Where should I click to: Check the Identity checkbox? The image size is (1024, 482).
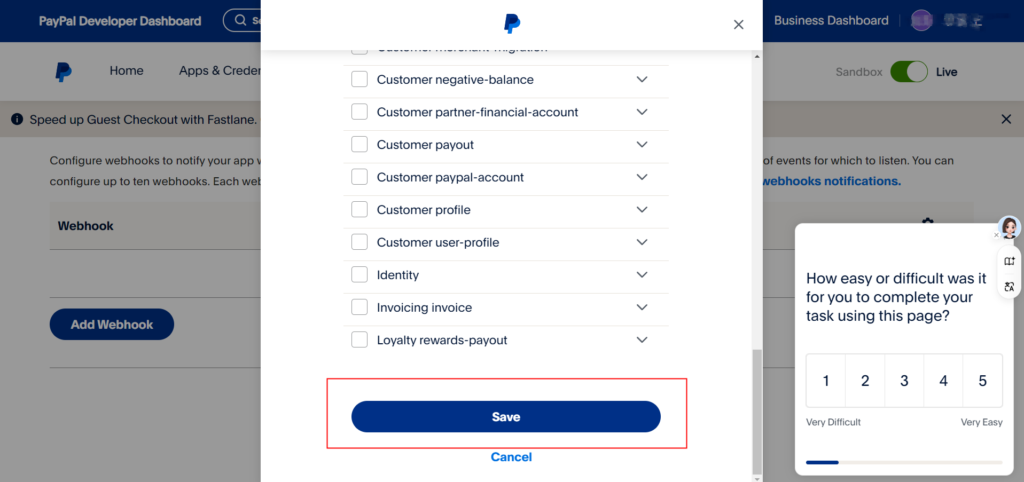click(x=360, y=275)
